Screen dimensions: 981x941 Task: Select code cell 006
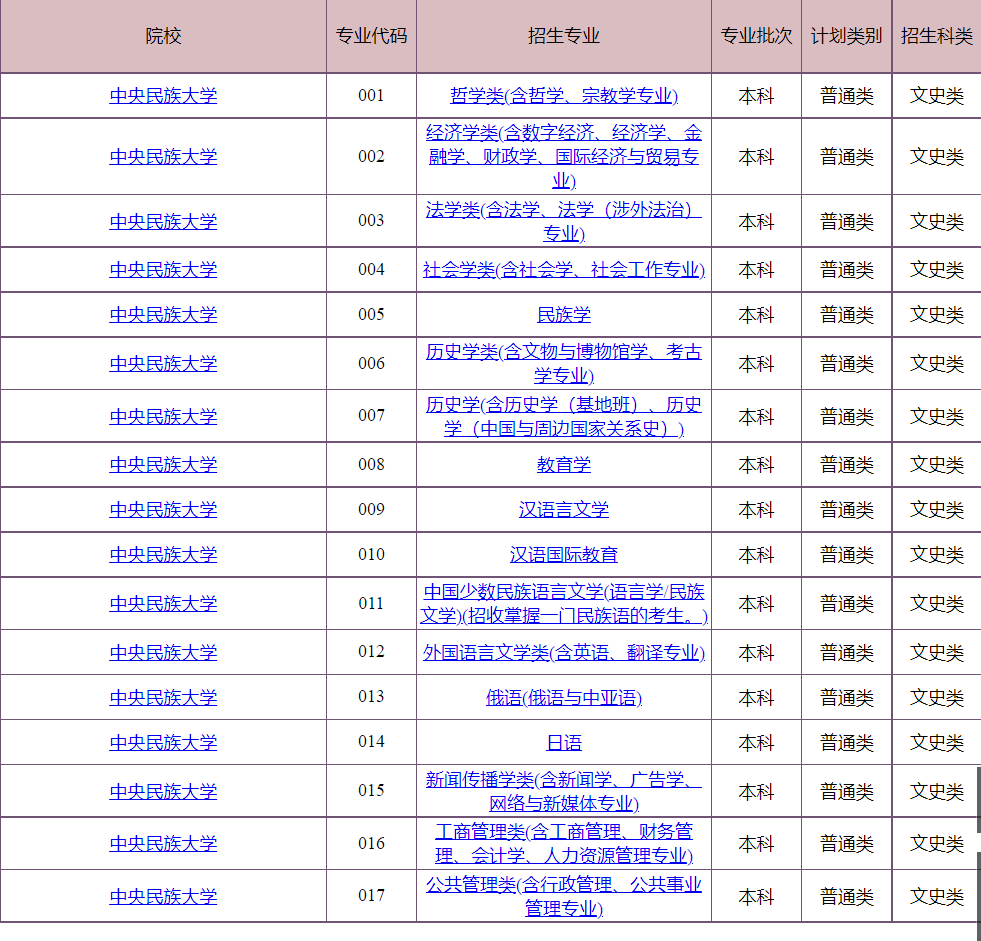(372, 364)
